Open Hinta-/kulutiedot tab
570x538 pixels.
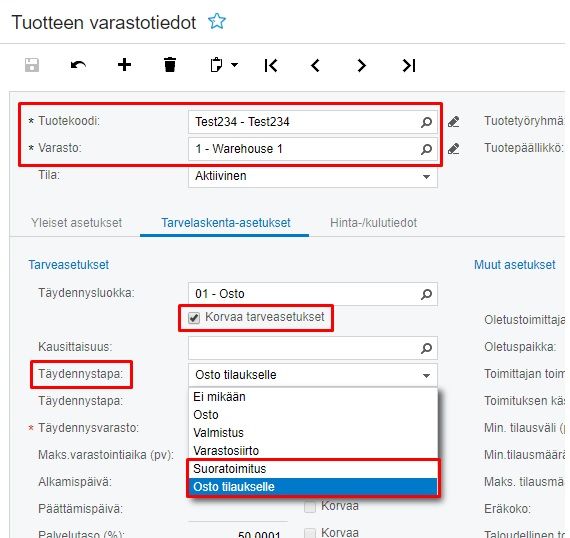pos(373,223)
